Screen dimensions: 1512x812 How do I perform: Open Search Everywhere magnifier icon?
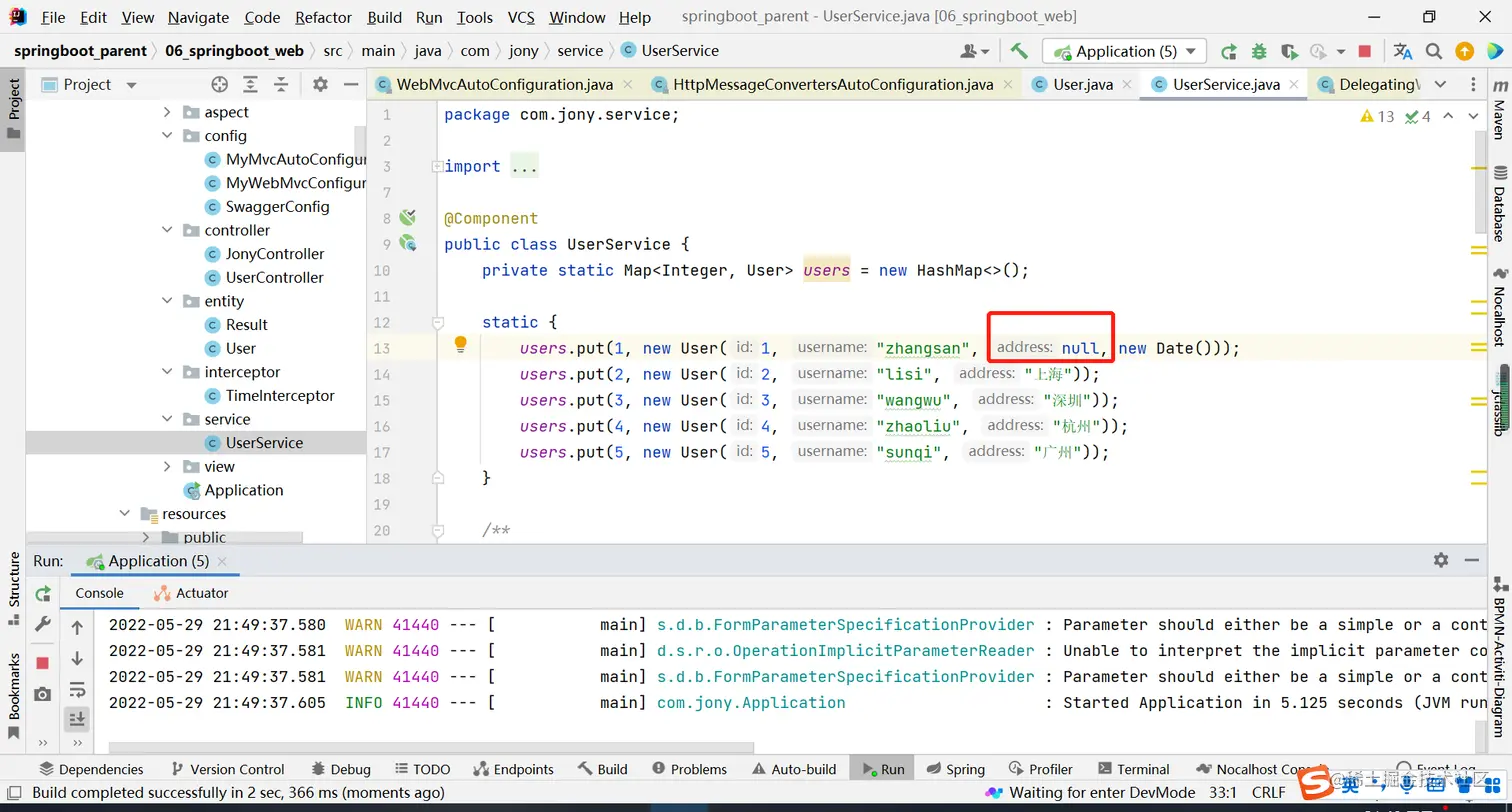(x=1434, y=51)
